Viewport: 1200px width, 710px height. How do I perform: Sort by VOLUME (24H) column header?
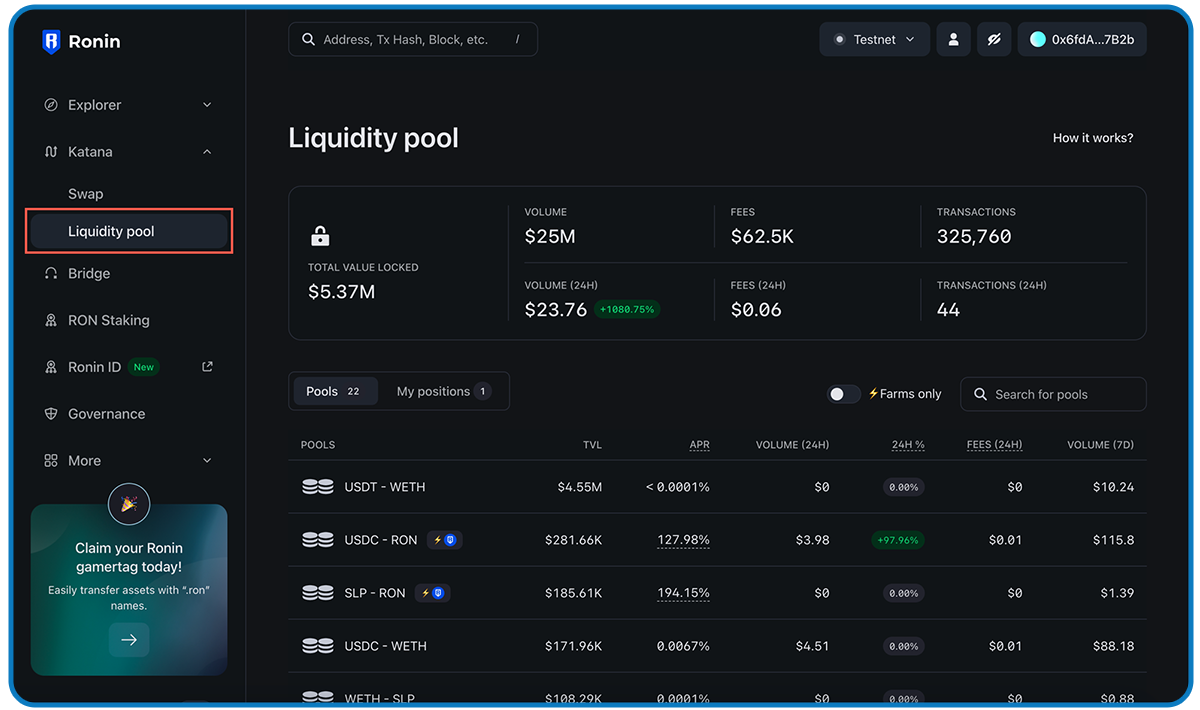pyautogui.click(x=792, y=445)
